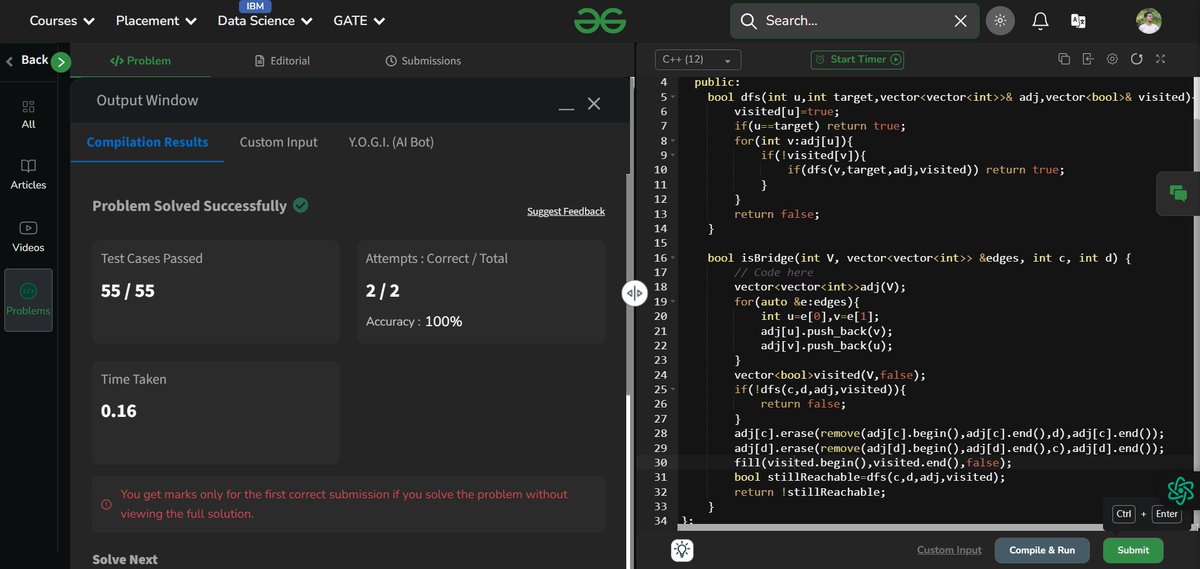This screenshot has width=1200, height=569.
Task: Open Articles in the left sidebar
Action: 28,174
